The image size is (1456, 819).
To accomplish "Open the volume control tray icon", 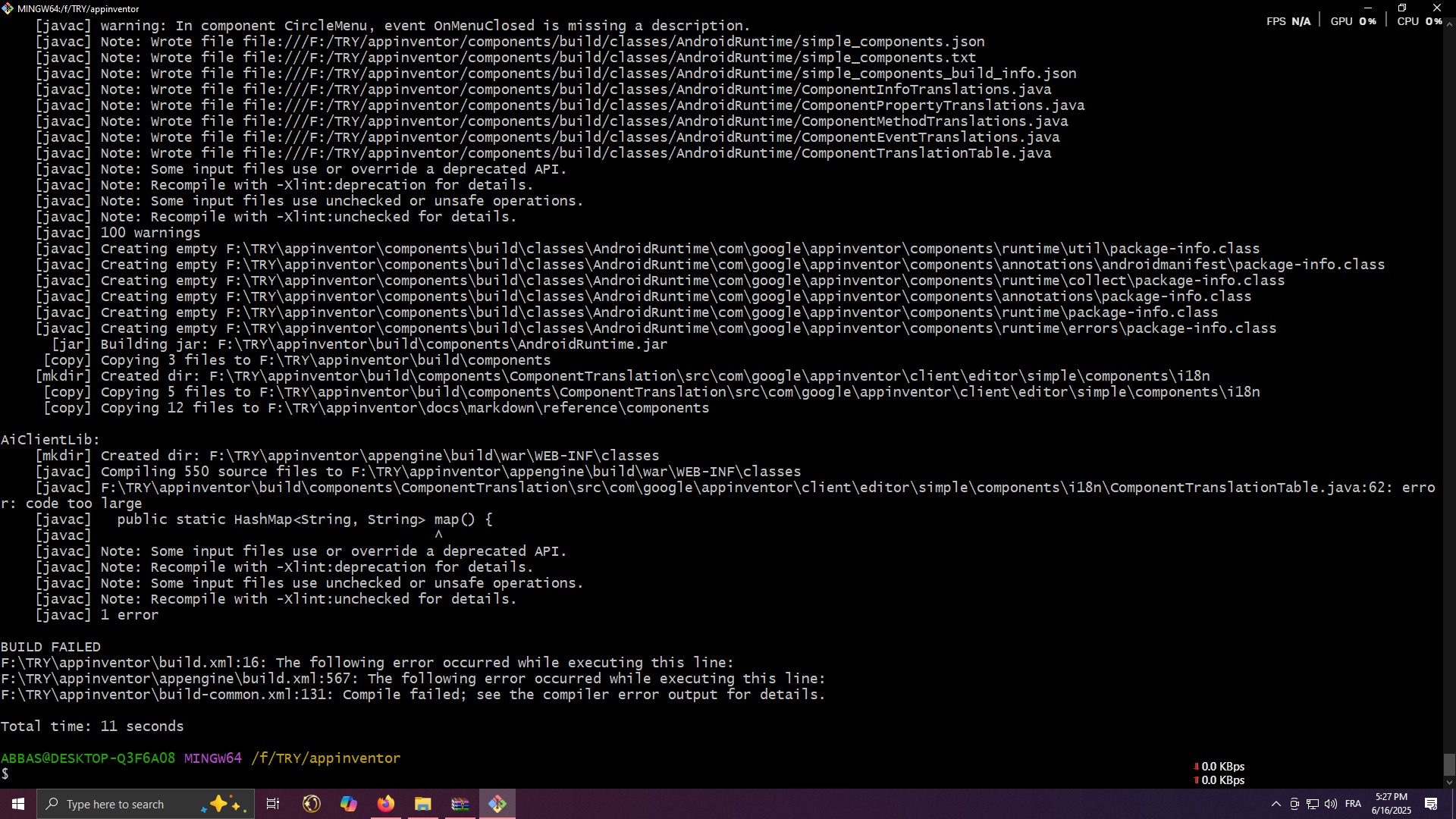I will pyautogui.click(x=1331, y=804).
